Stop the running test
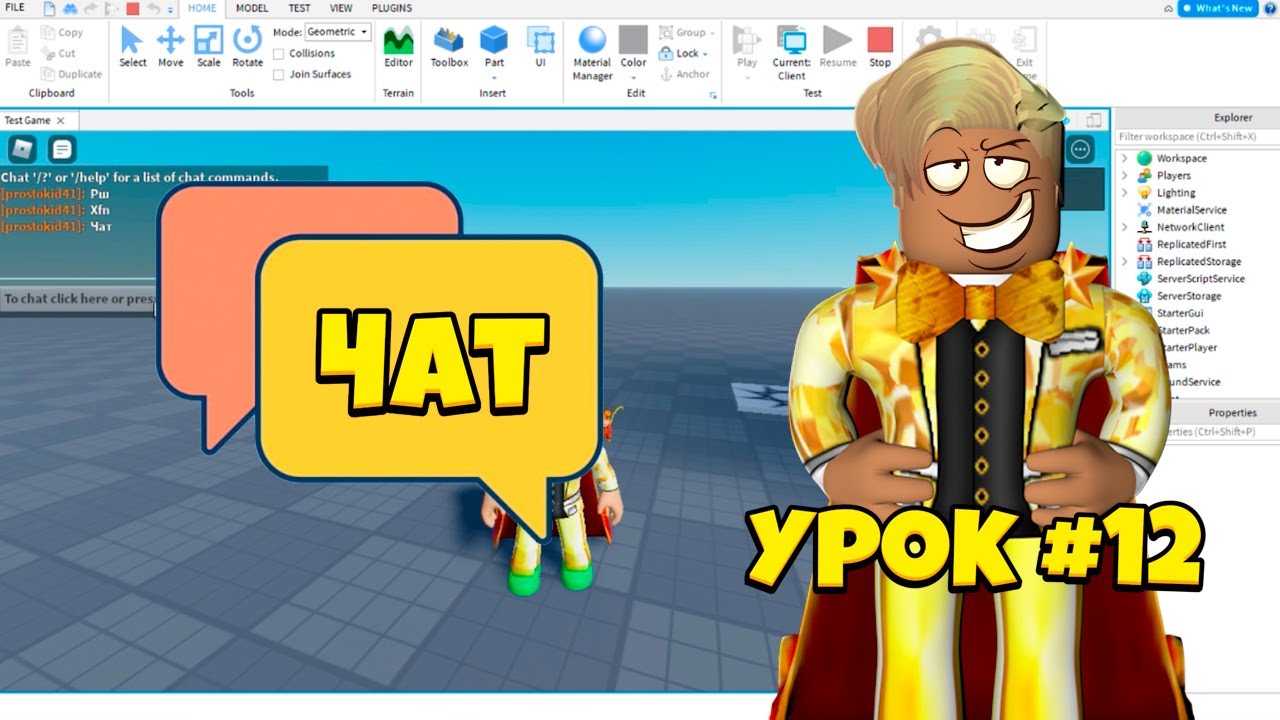This screenshot has height=720, width=1280. 880,47
